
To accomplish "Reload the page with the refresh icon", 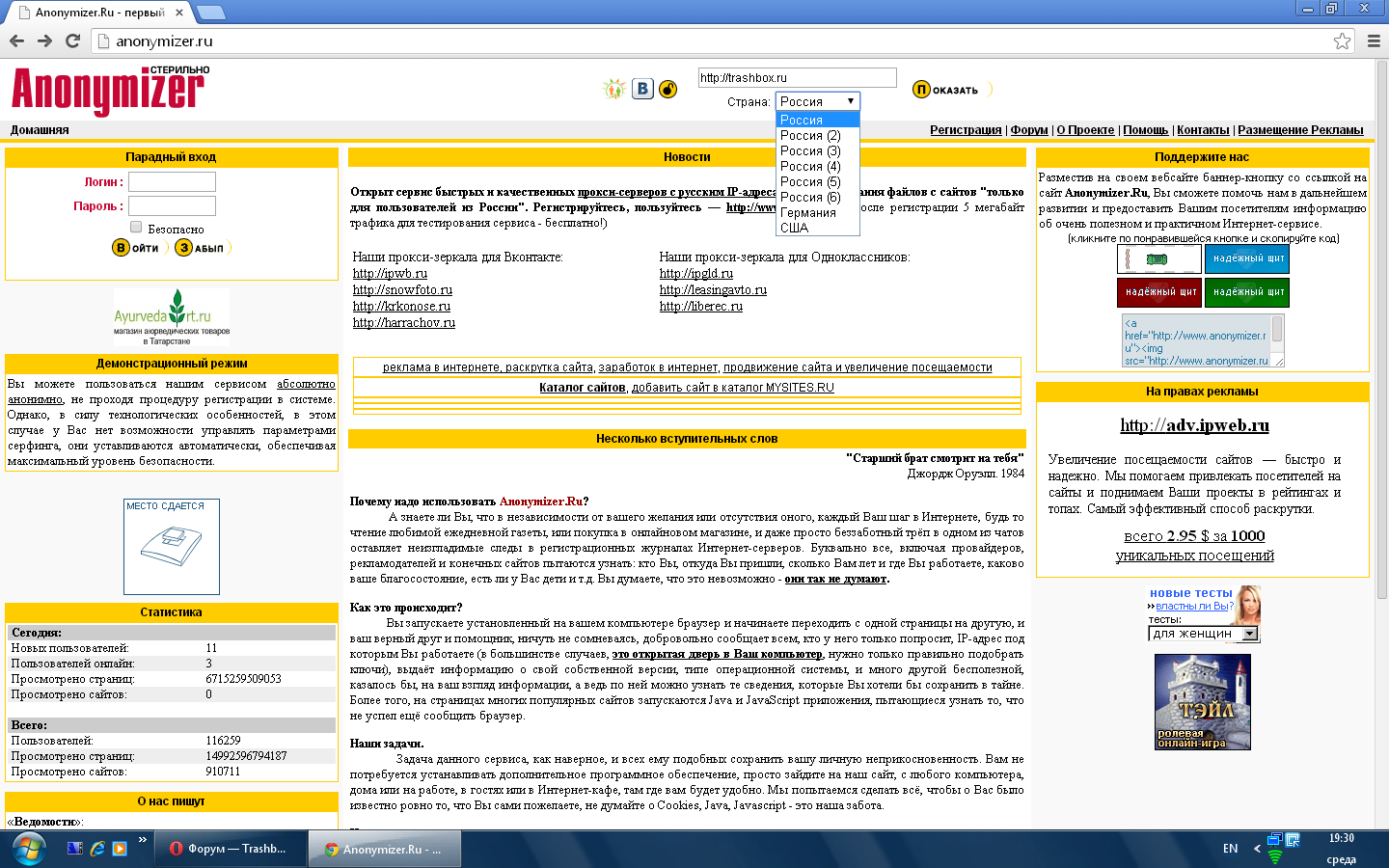I will point(72,41).
